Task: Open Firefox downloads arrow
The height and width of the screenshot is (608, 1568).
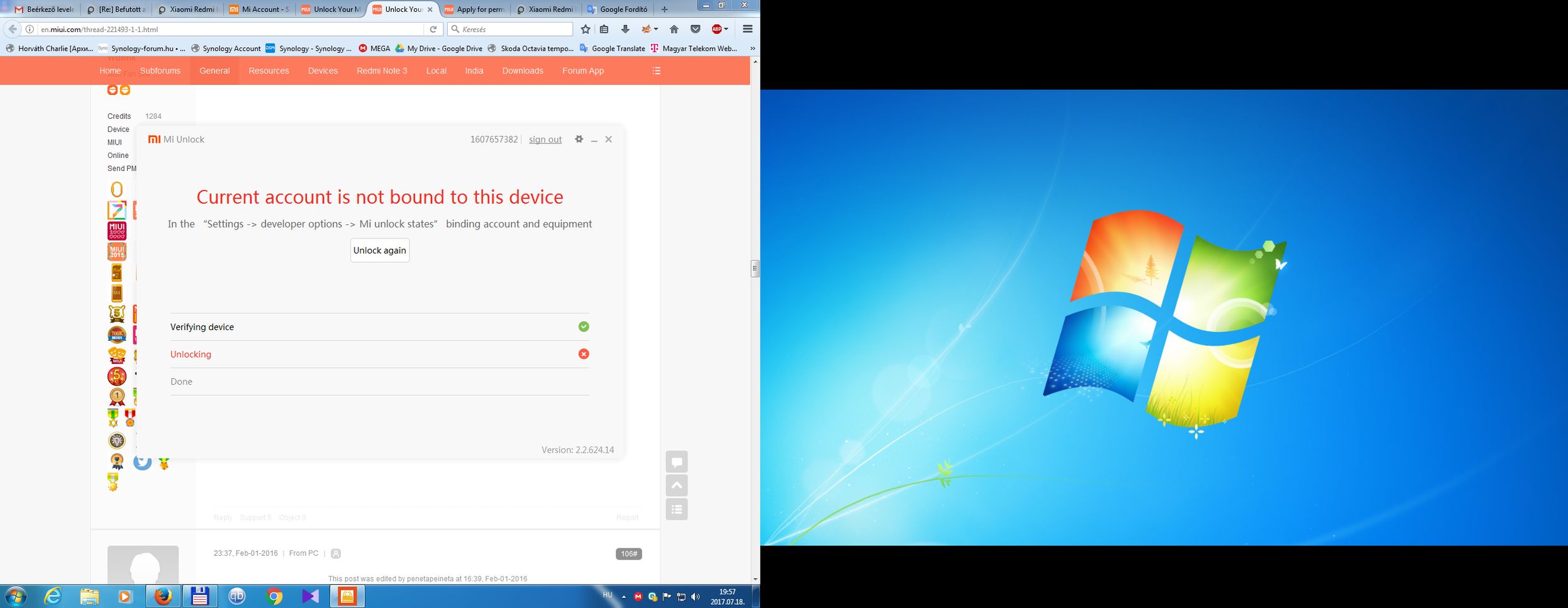Action: [x=625, y=29]
